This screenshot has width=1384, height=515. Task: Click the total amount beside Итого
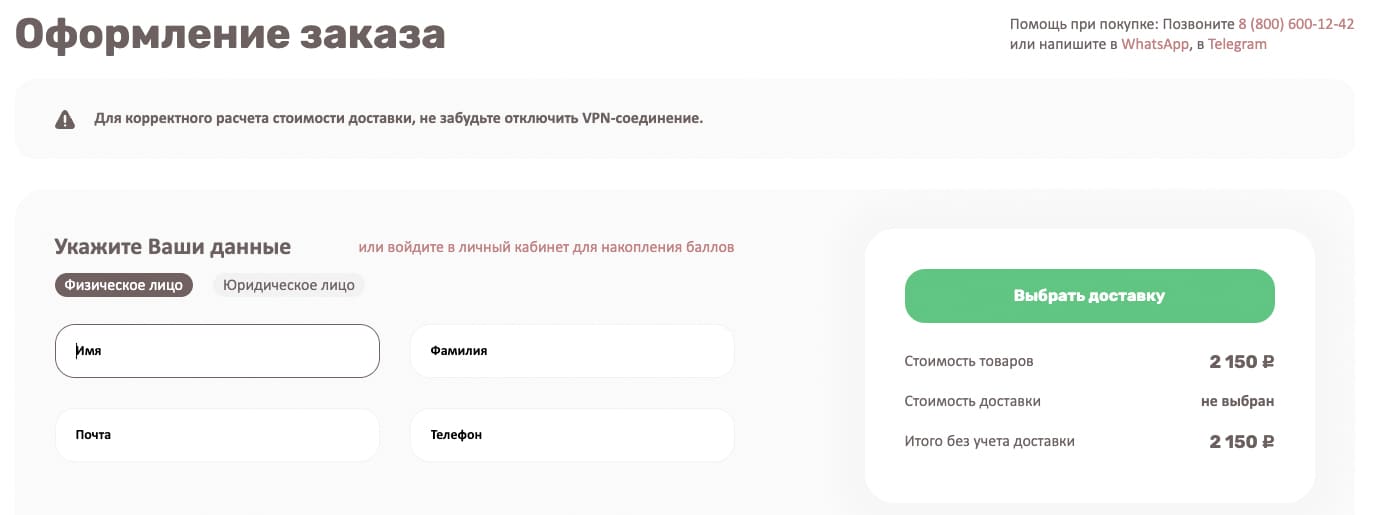tap(1241, 441)
